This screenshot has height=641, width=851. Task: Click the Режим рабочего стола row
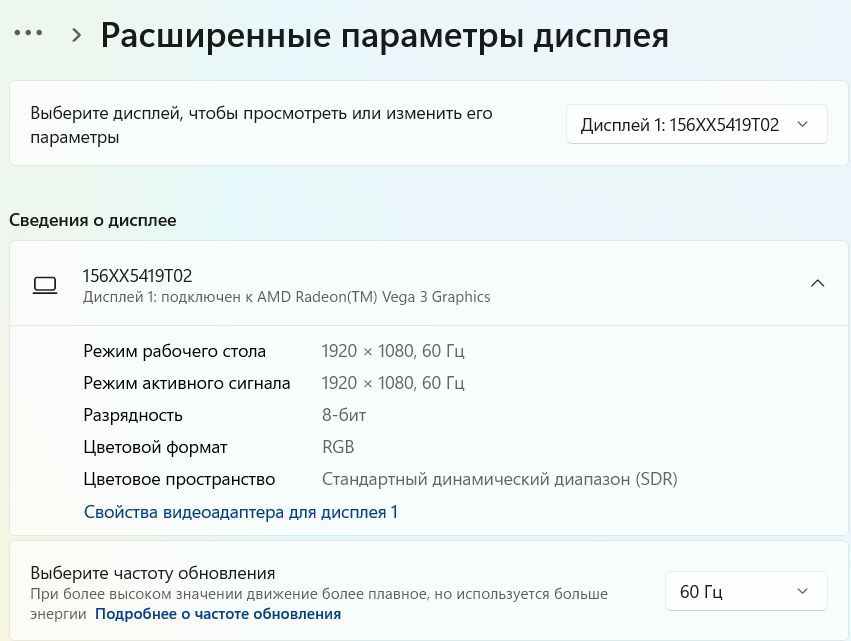tap(175, 351)
